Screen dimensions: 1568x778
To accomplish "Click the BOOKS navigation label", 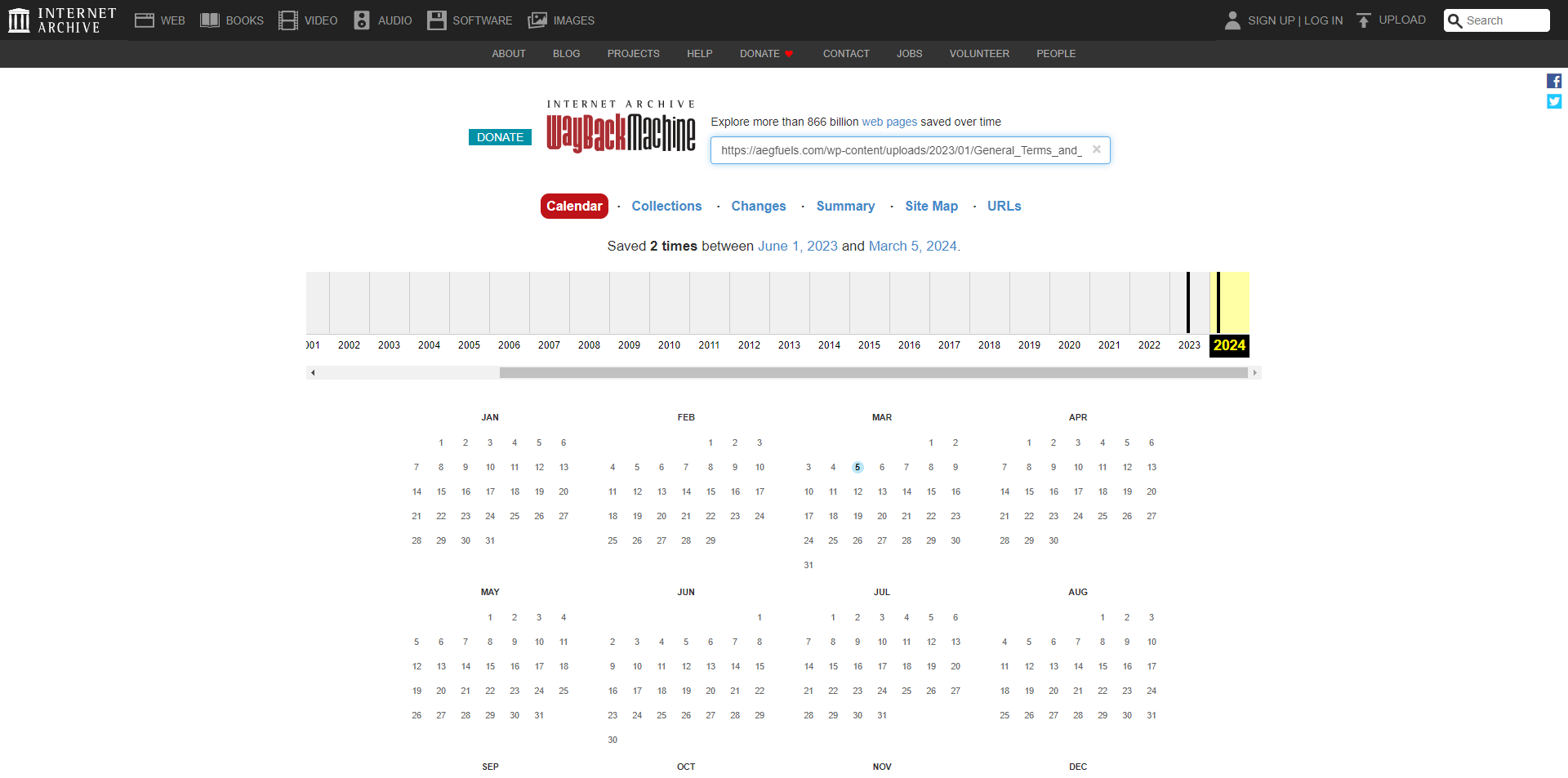I will [245, 20].
